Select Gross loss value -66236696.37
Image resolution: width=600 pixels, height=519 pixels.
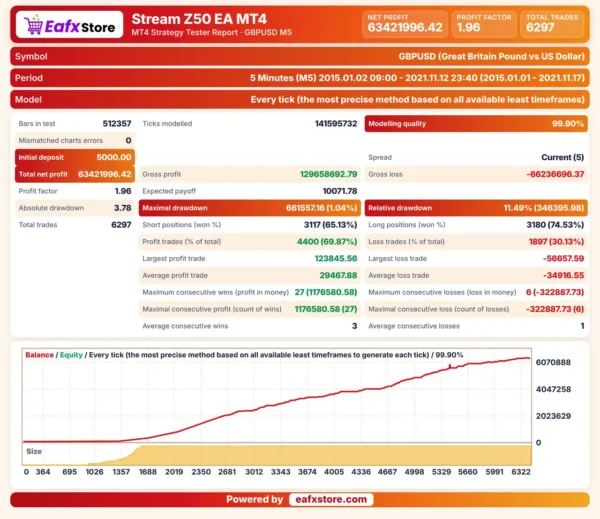[x=555, y=174]
